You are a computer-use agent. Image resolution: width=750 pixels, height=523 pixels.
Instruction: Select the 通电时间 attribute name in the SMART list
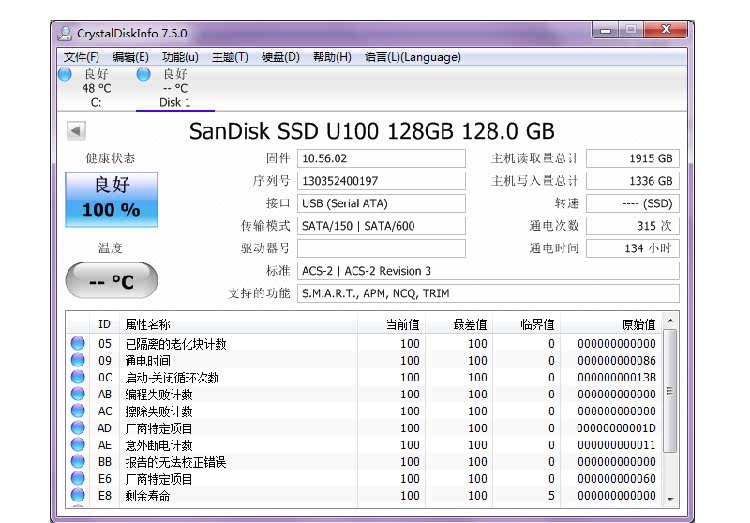148,360
